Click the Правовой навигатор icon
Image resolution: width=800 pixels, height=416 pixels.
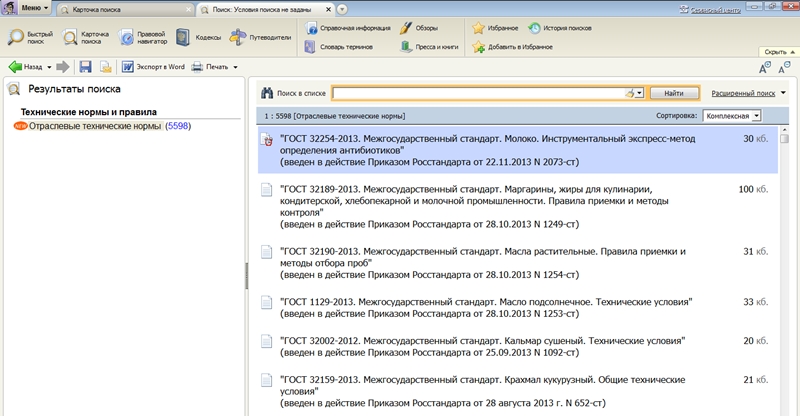pos(129,38)
